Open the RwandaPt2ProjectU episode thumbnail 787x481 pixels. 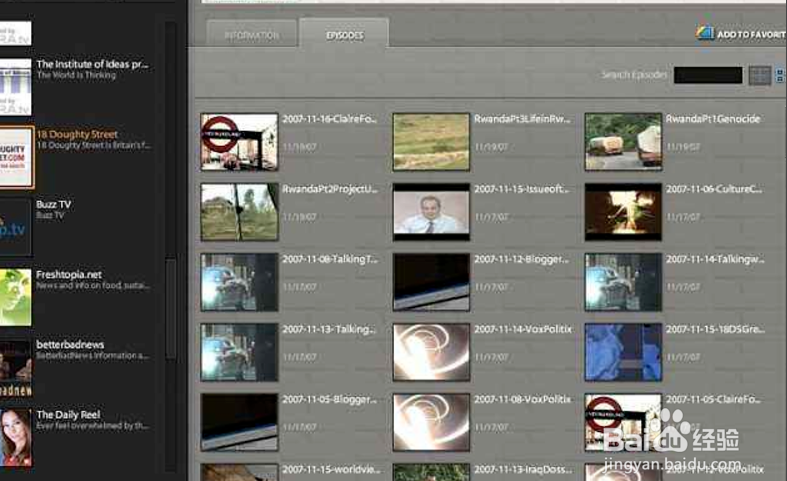[239, 212]
